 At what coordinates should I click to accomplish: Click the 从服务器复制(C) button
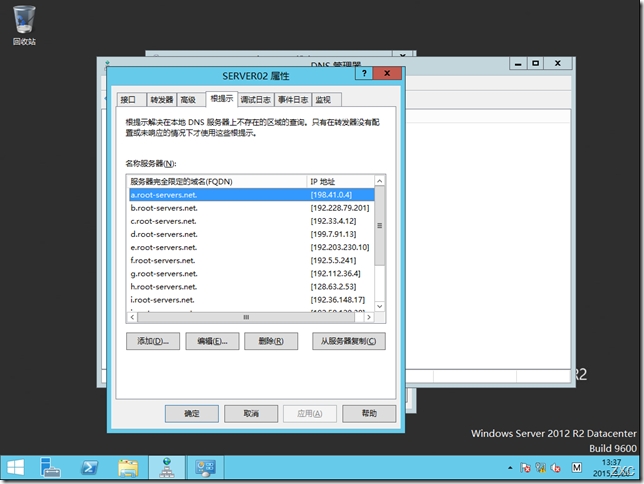coord(349,341)
